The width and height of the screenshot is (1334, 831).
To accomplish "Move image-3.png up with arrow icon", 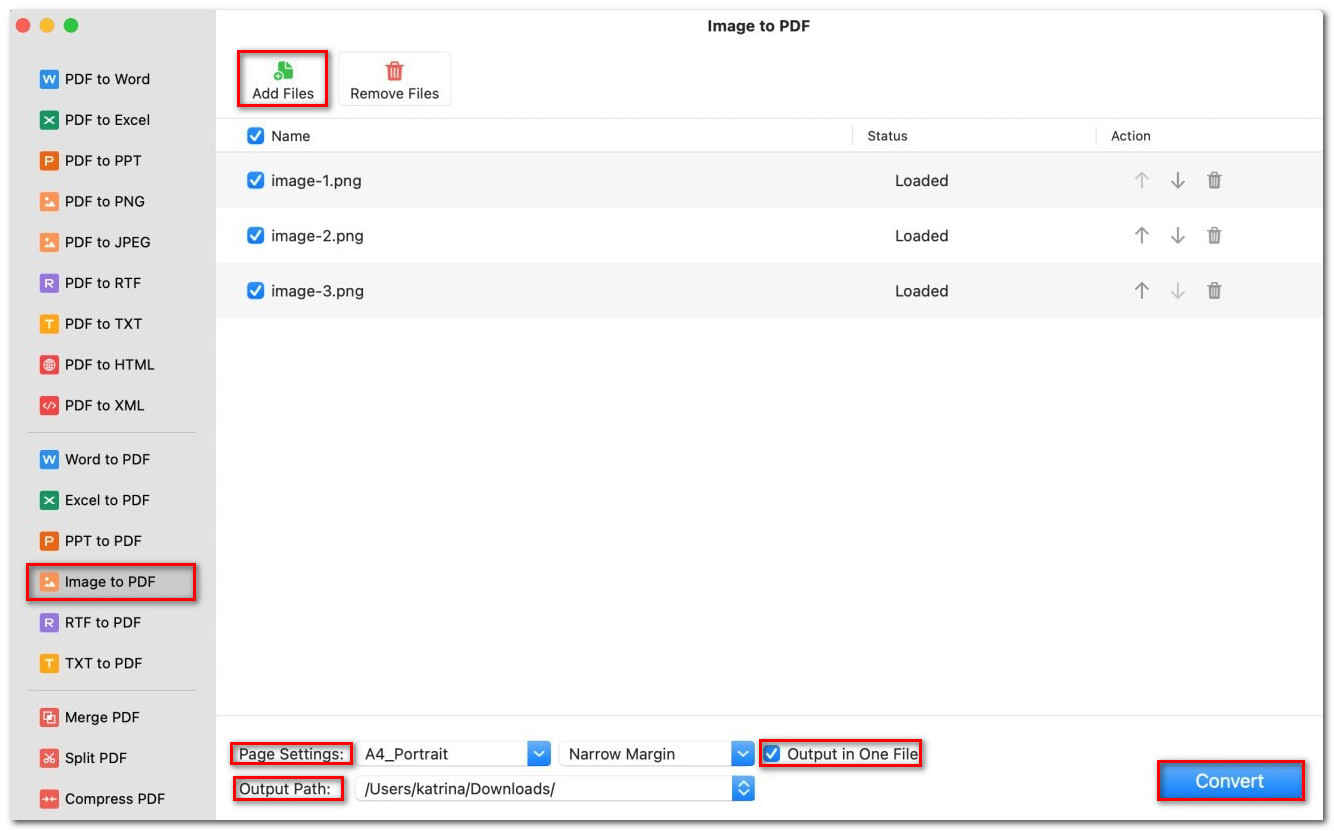I will [1141, 291].
